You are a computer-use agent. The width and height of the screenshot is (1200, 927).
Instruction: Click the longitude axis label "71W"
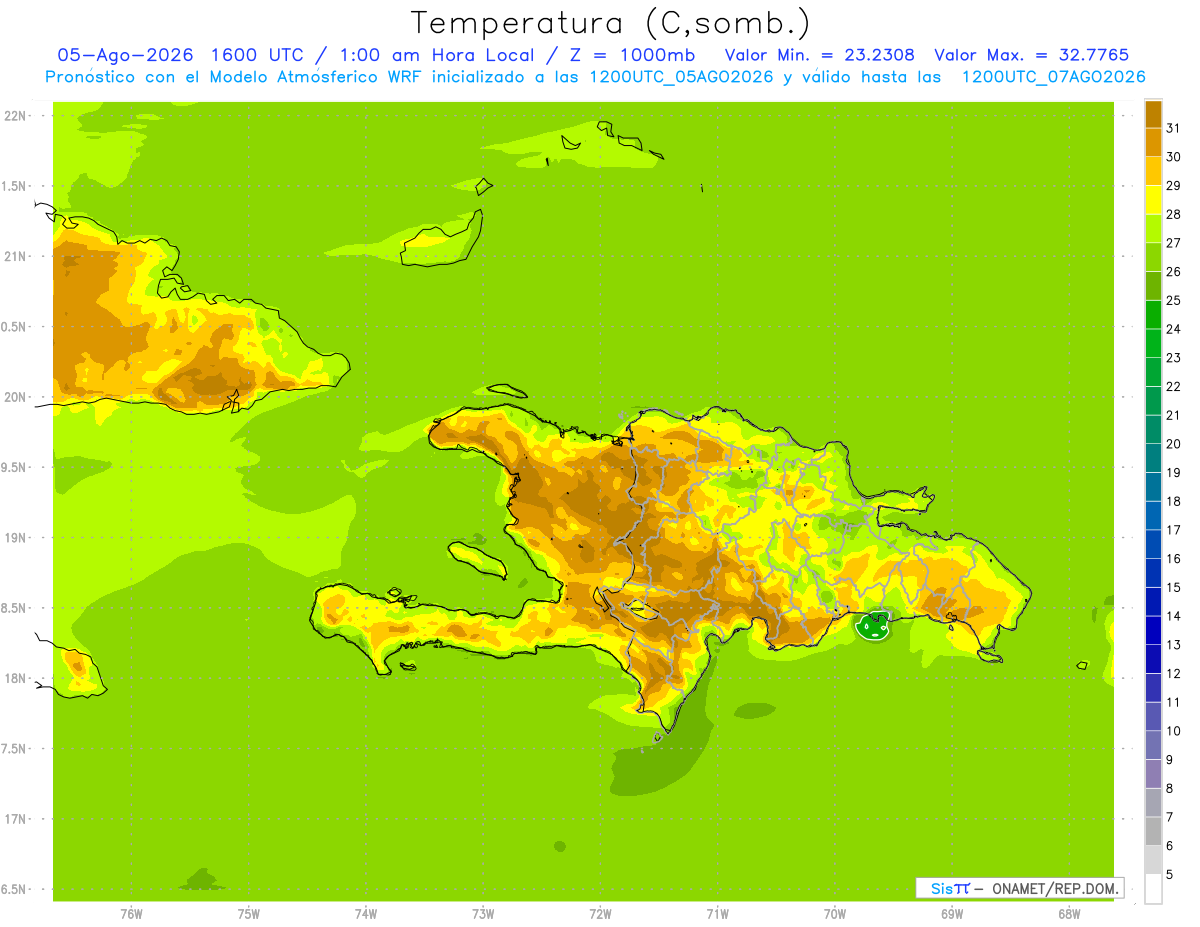pyautogui.click(x=717, y=914)
